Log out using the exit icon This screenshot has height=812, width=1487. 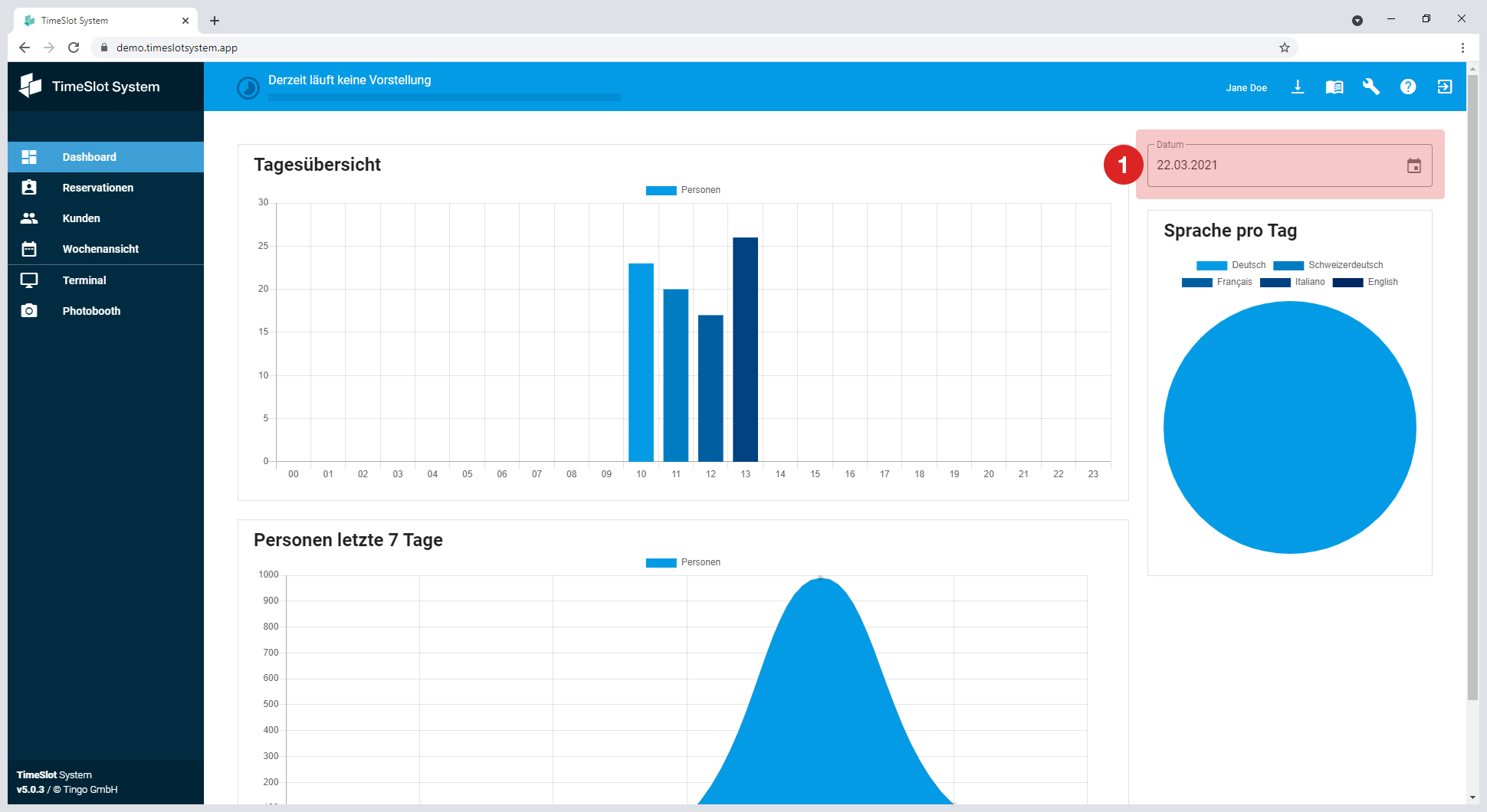tap(1445, 87)
